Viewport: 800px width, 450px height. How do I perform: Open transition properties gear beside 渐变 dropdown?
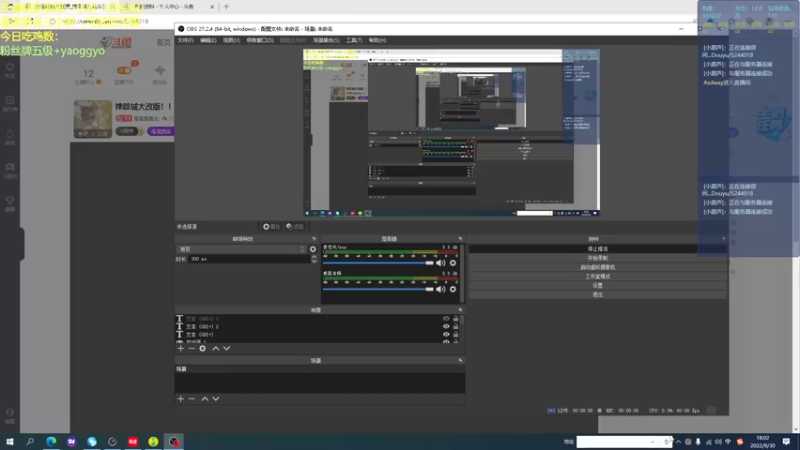313,249
